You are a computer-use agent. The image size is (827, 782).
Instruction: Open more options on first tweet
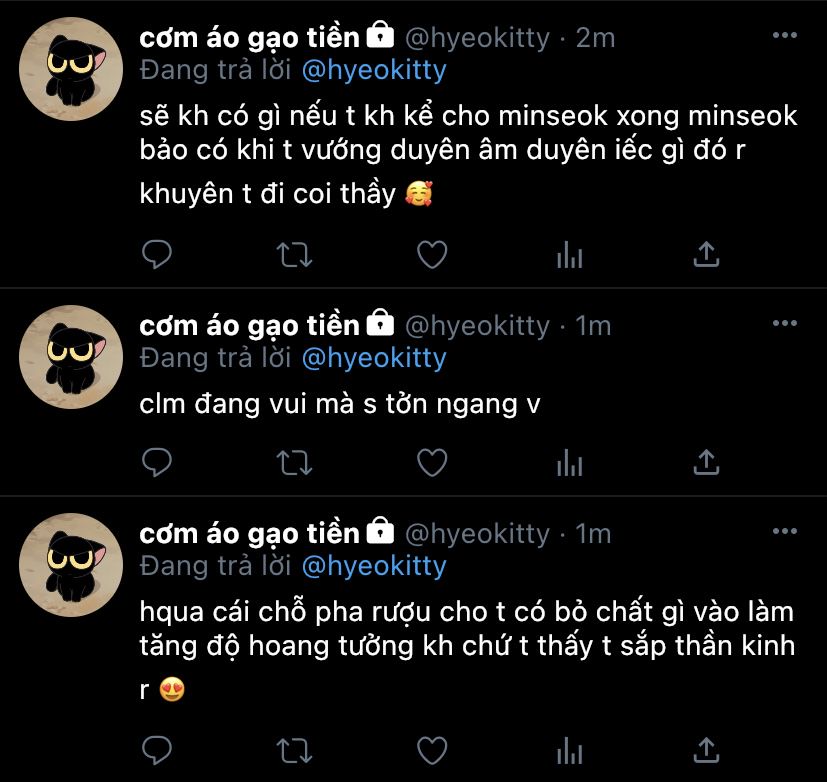pos(785,36)
